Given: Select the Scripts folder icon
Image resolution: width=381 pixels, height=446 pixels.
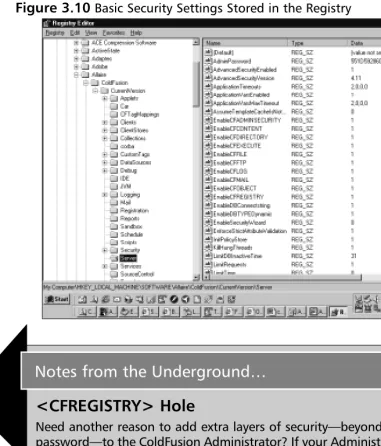Looking at the screenshot, I should (x=114, y=242).
